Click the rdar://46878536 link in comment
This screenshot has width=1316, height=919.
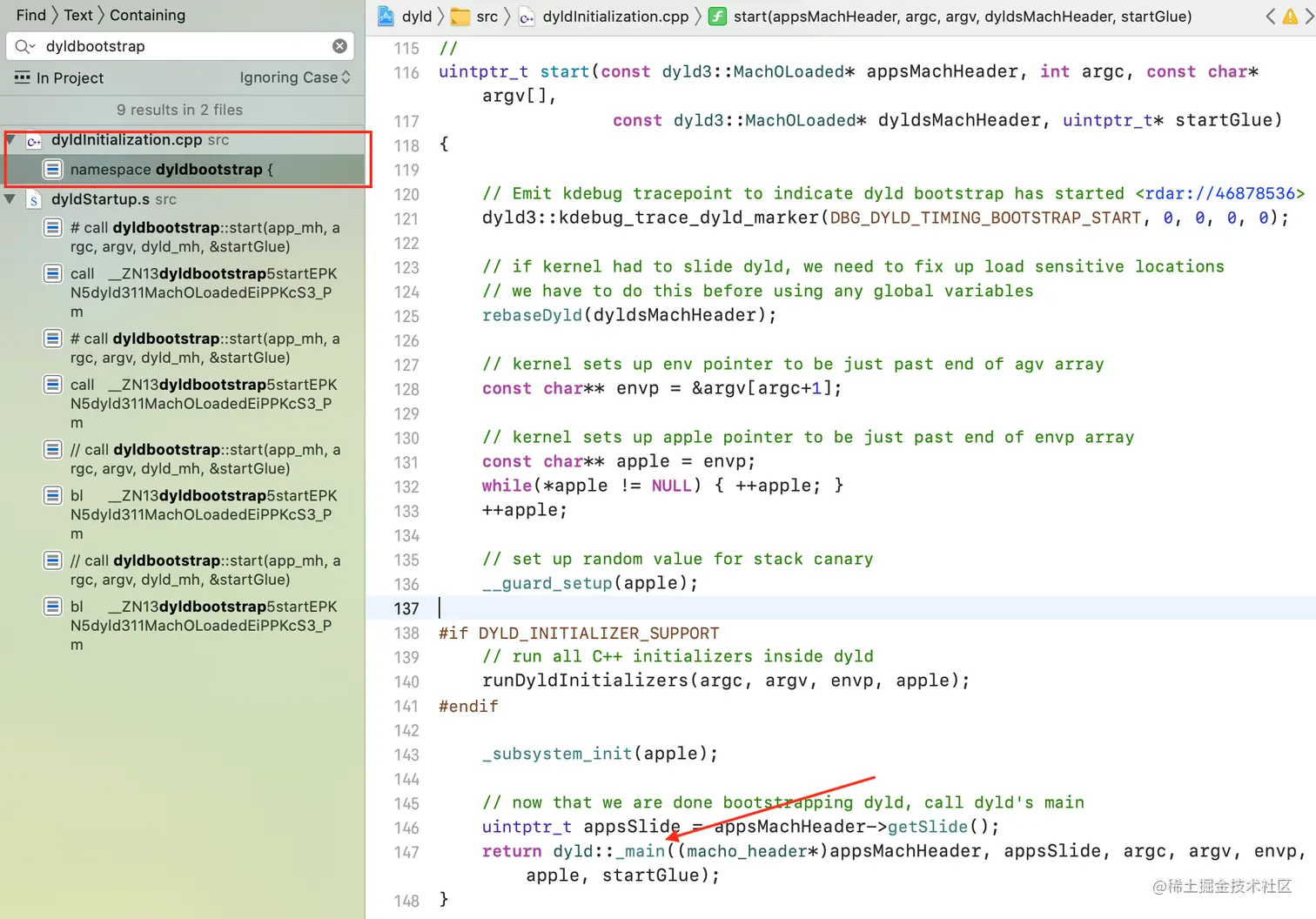tap(1220, 193)
